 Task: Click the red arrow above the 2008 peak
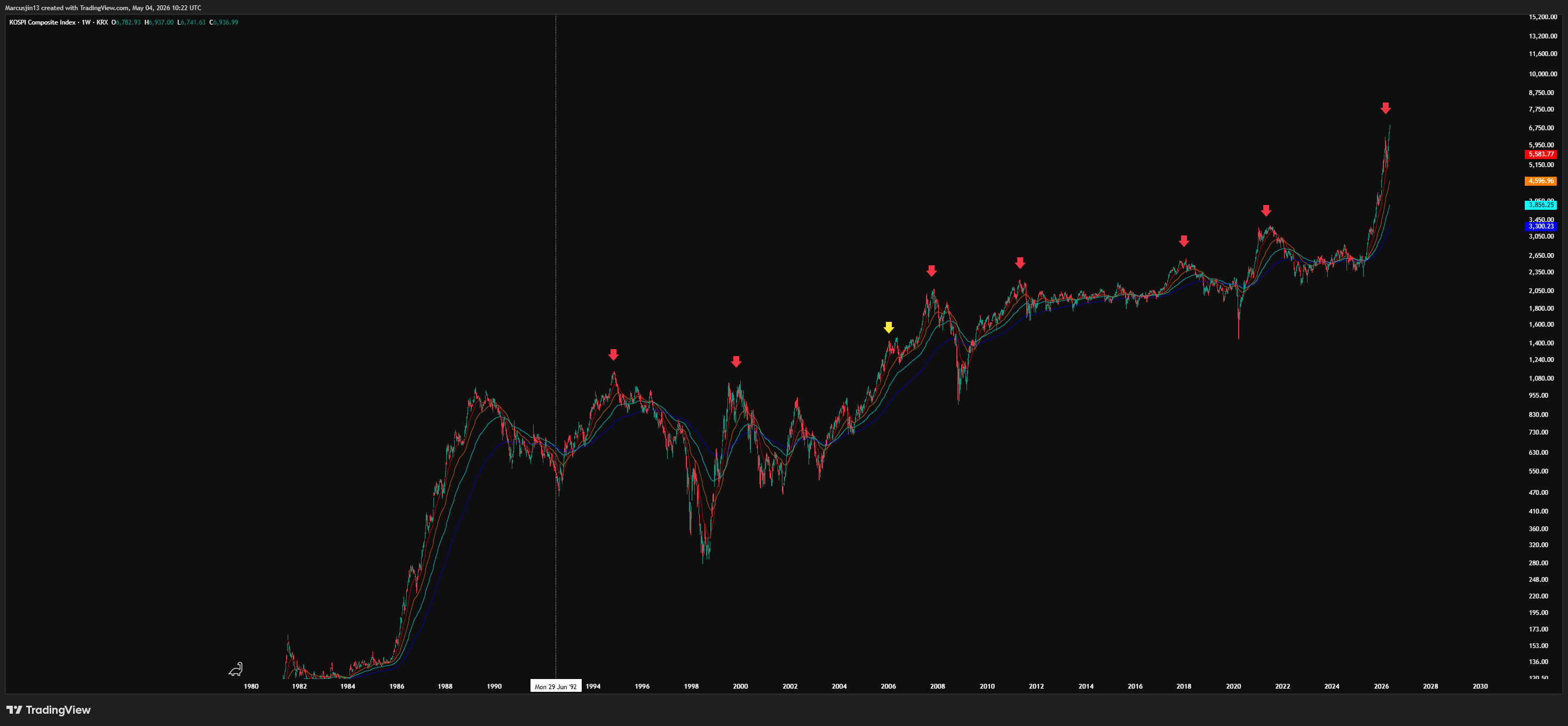(x=931, y=271)
